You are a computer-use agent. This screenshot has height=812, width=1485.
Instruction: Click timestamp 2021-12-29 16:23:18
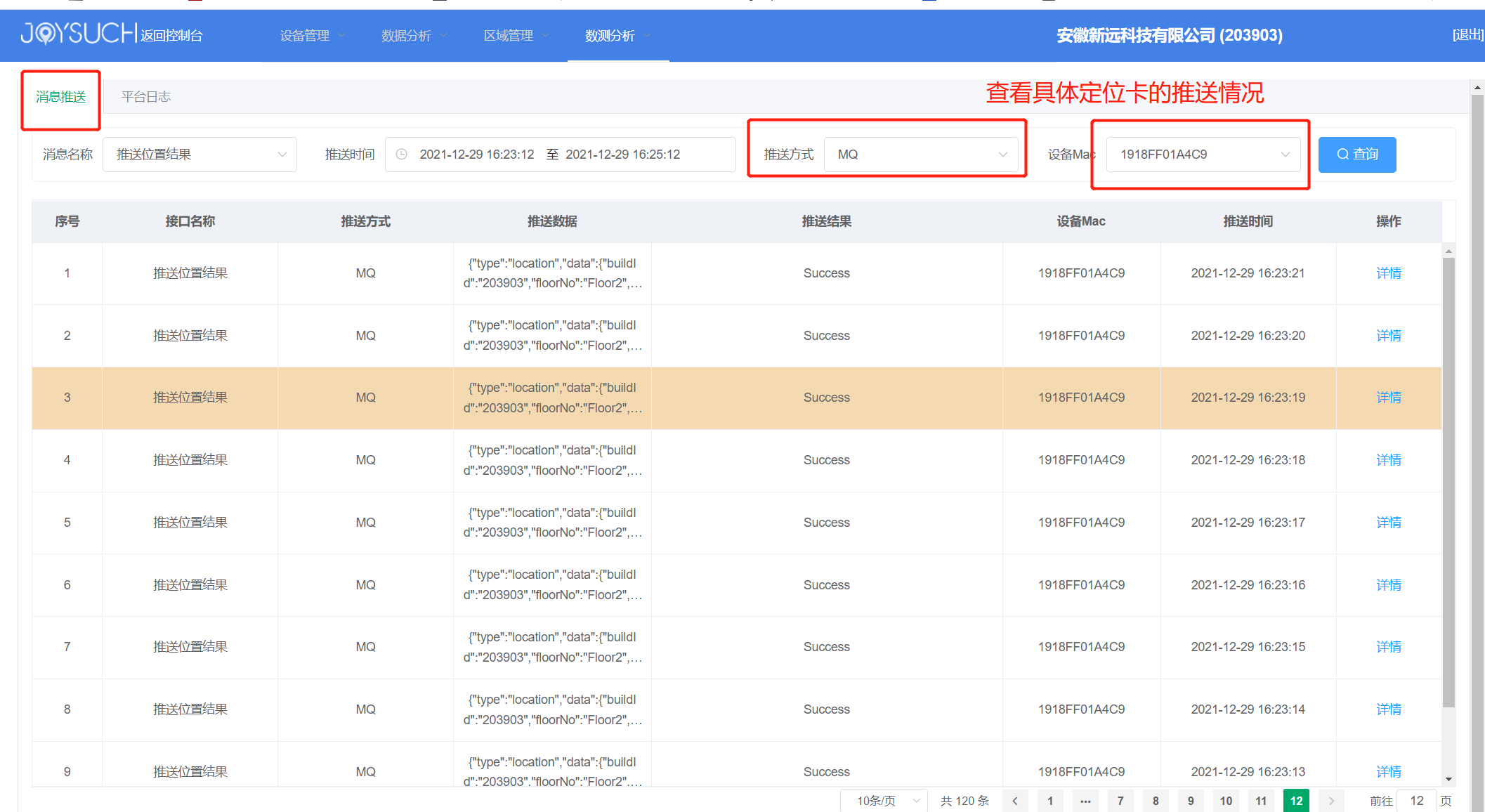(1248, 460)
